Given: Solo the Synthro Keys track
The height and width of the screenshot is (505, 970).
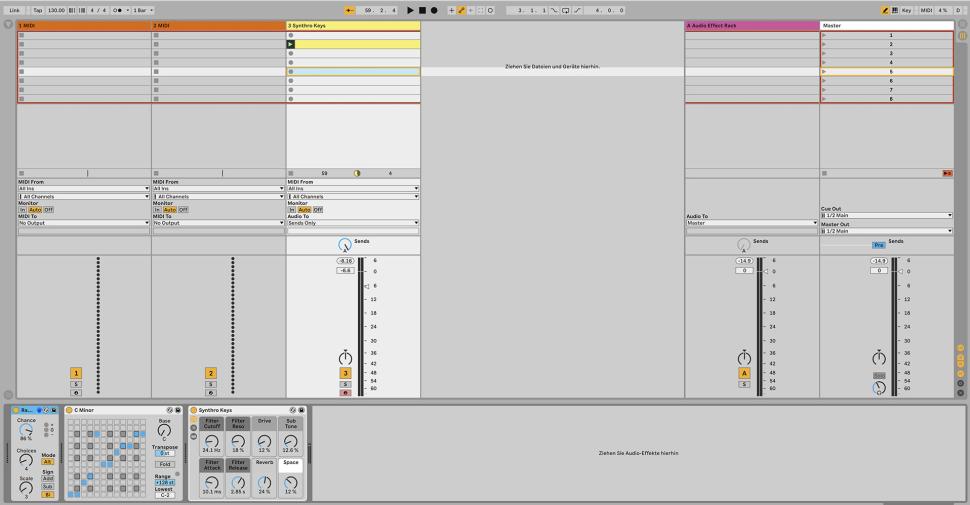Looking at the screenshot, I should pyautogui.click(x=345, y=384).
